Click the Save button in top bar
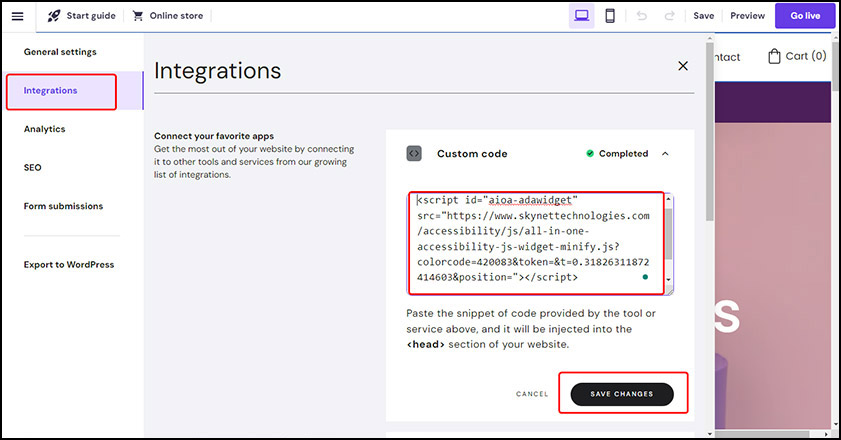The width and height of the screenshot is (841, 440). pos(703,16)
